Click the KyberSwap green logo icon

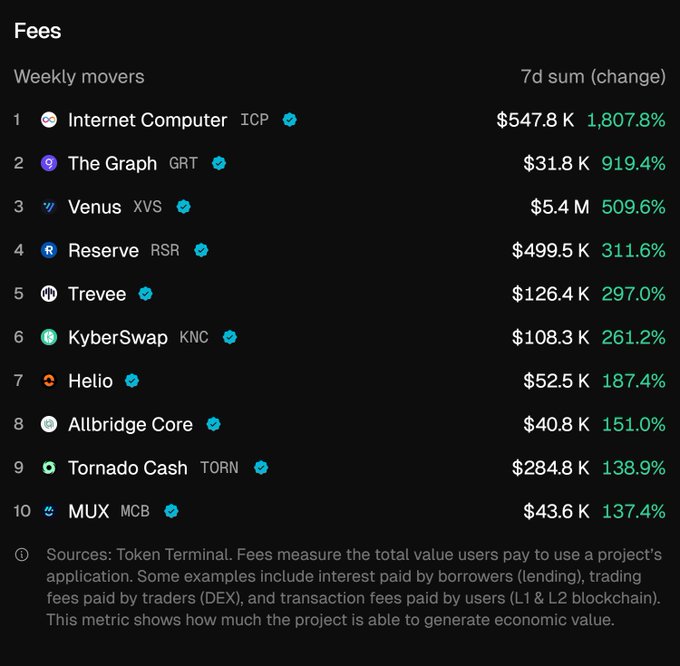[48, 337]
